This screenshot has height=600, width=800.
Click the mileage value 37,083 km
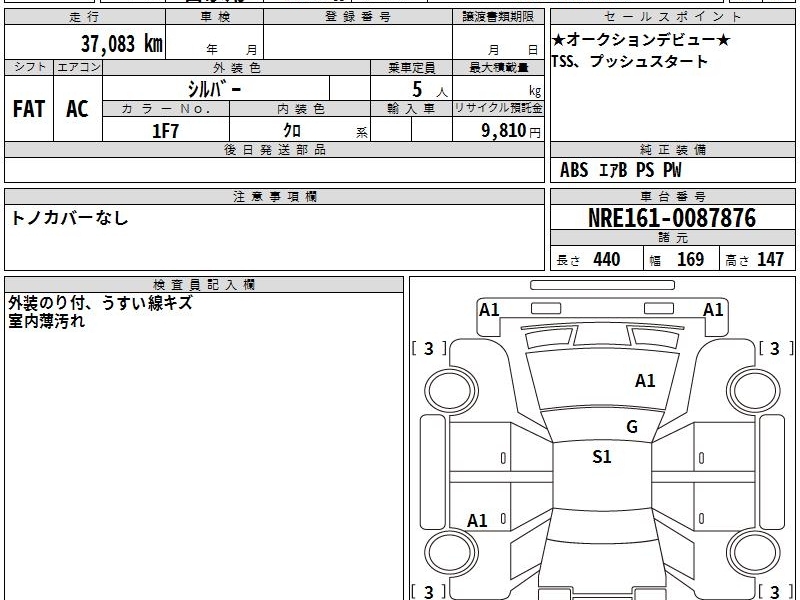click(121, 44)
